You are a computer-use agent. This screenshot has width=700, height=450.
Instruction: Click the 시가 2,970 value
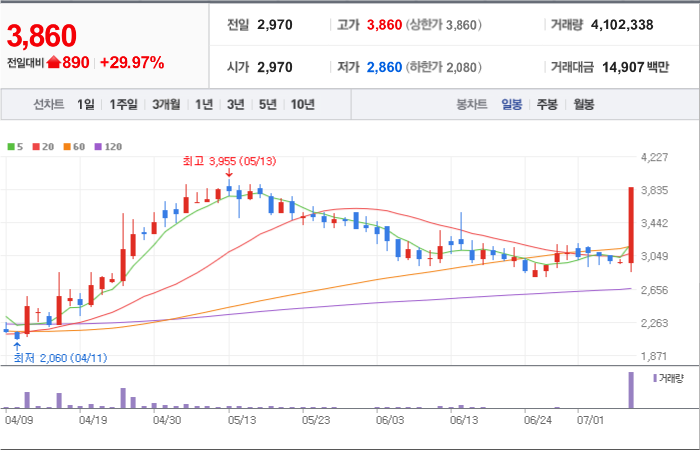[275, 67]
